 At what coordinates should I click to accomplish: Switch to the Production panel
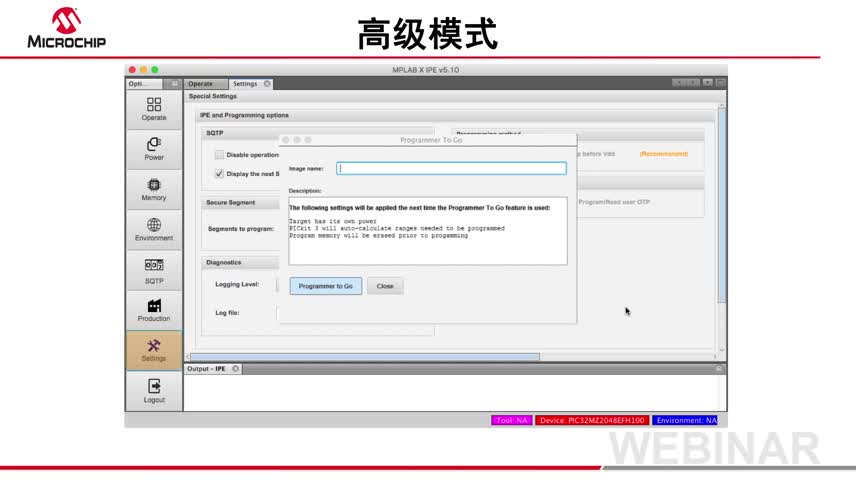[x=154, y=310]
